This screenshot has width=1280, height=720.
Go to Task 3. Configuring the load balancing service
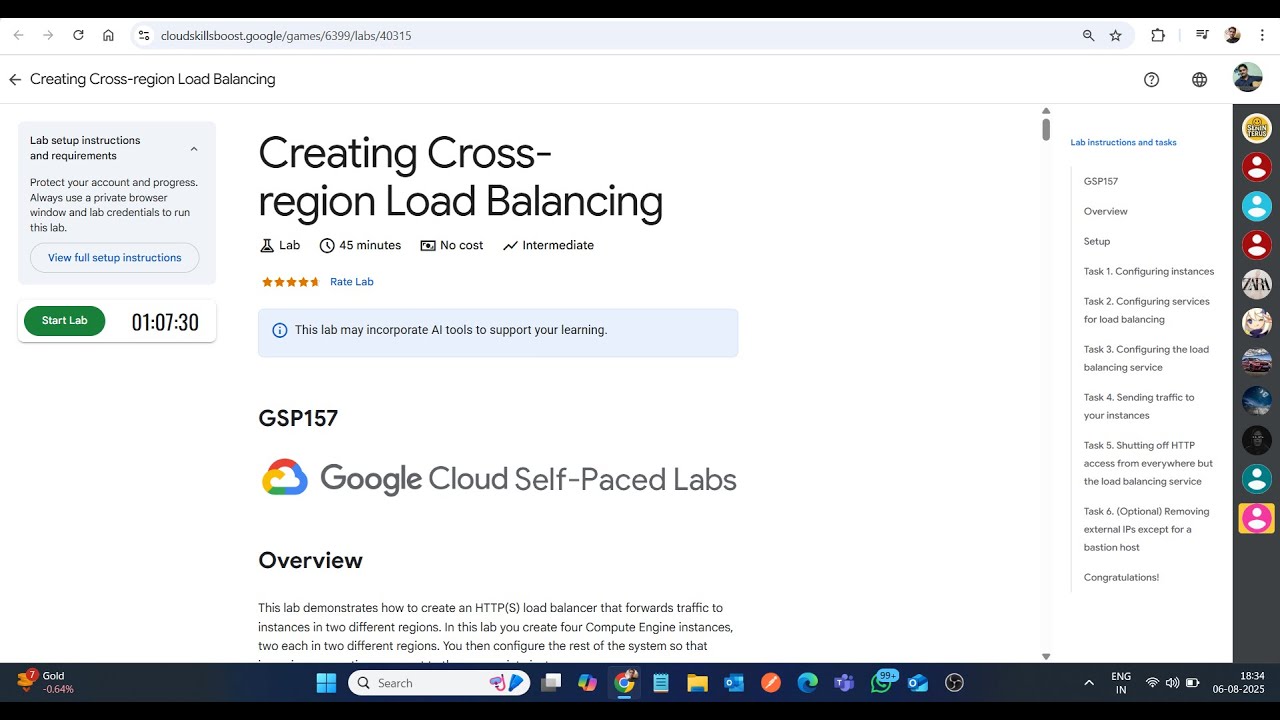pos(1146,358)
